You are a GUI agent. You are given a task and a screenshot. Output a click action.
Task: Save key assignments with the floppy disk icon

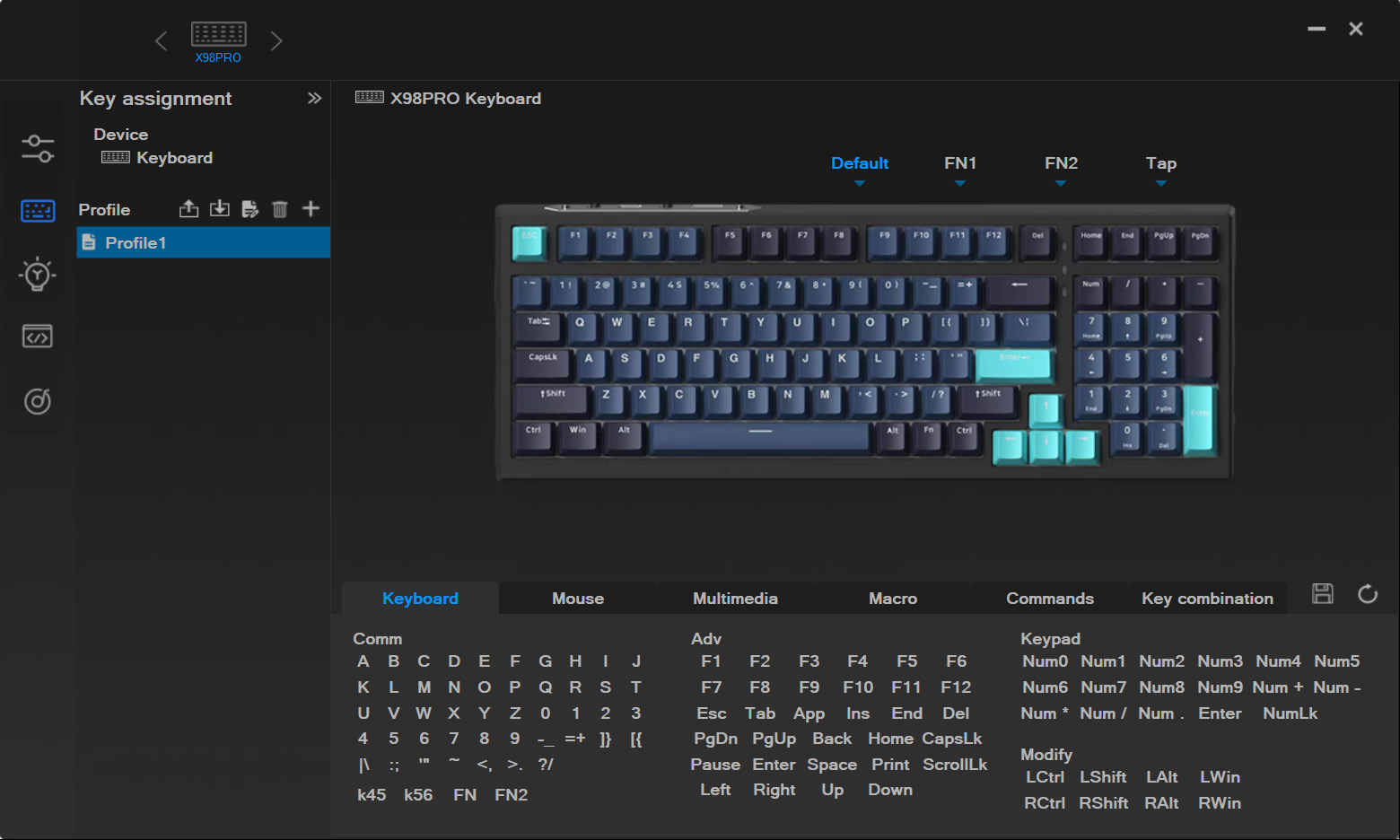point(1323,593)
